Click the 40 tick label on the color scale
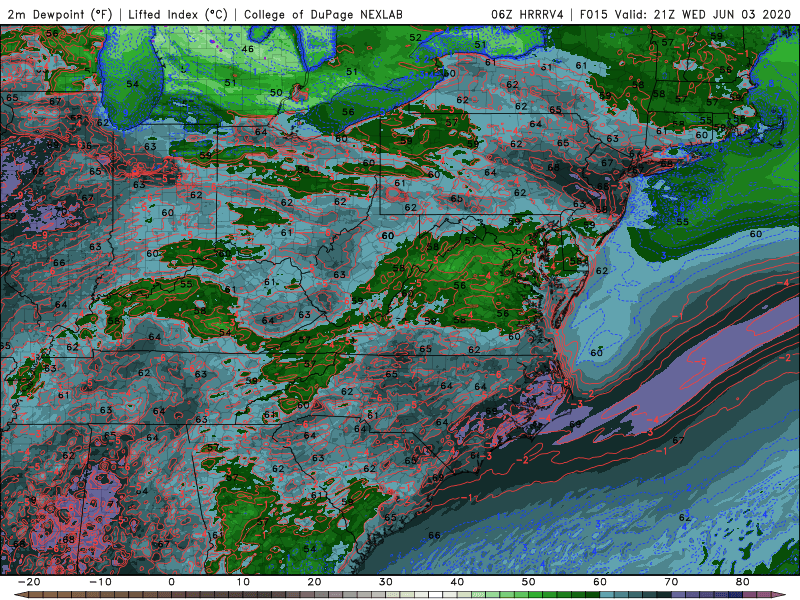This screenshot has width=800, height=600. pos(457,582)
